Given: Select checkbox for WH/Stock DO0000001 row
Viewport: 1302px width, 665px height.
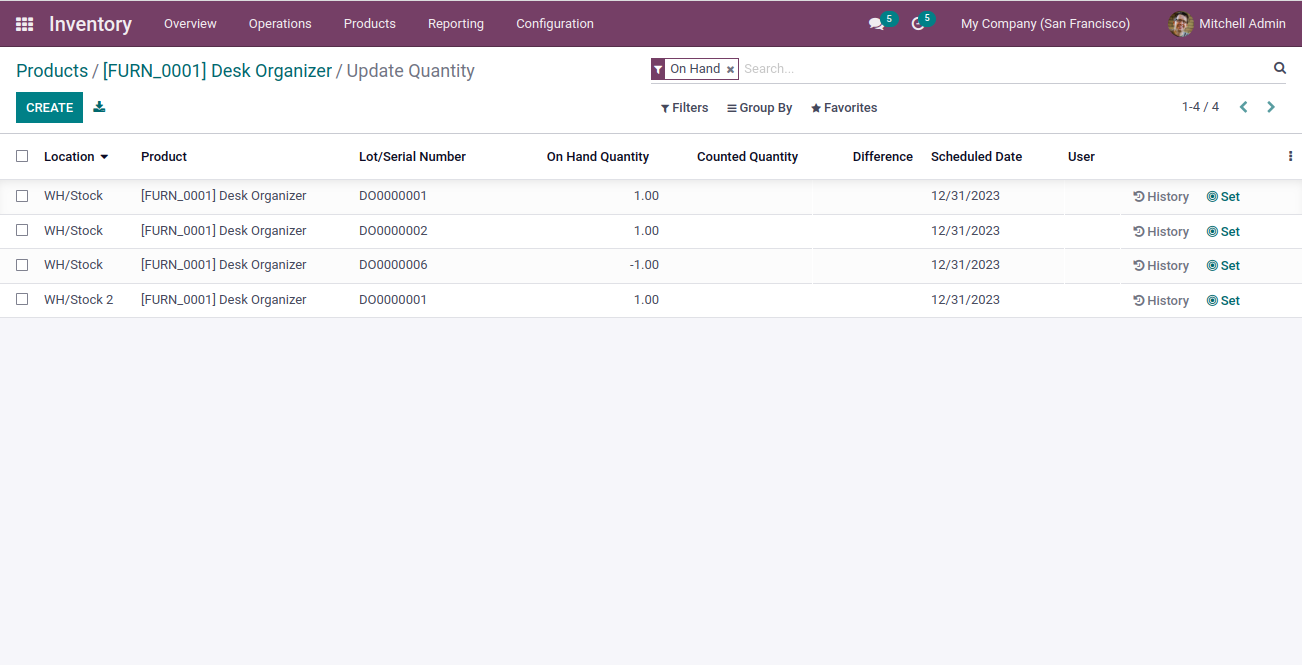Looking at the screenshot, I should (x=22, y=196).
